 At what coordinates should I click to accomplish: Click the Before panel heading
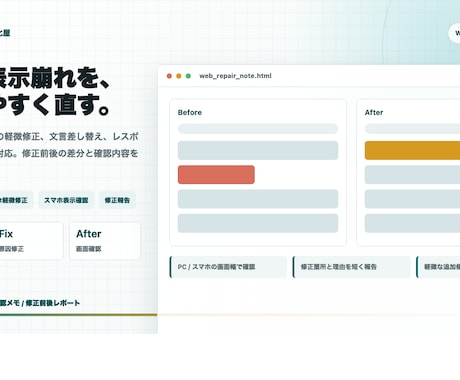[x=190, y=112]
